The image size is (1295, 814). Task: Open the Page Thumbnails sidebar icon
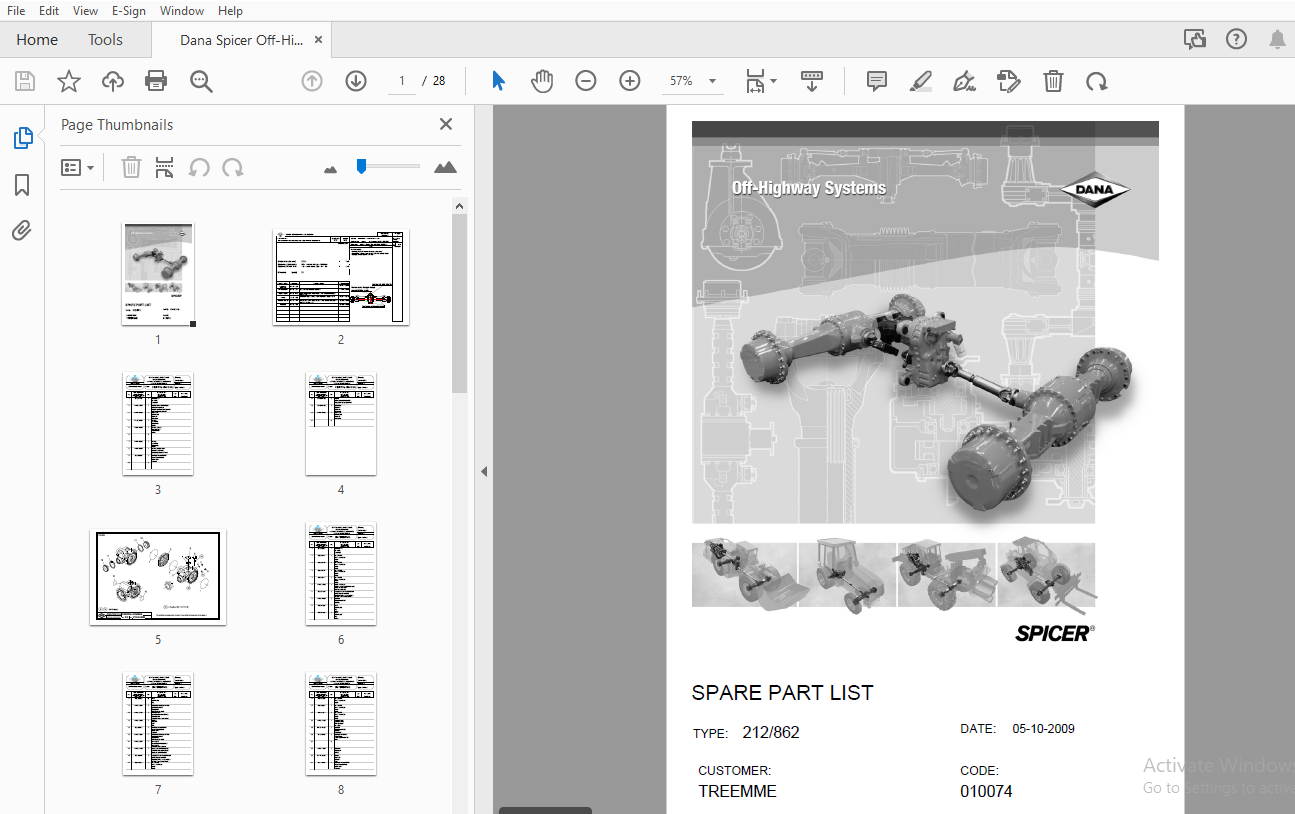(x=22, y=138)
